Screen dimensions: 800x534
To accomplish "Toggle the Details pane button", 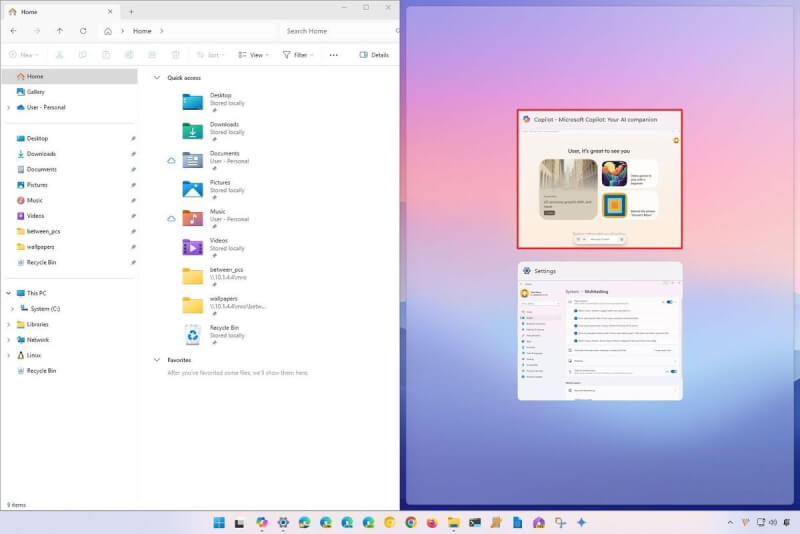I will pos(374,55).
